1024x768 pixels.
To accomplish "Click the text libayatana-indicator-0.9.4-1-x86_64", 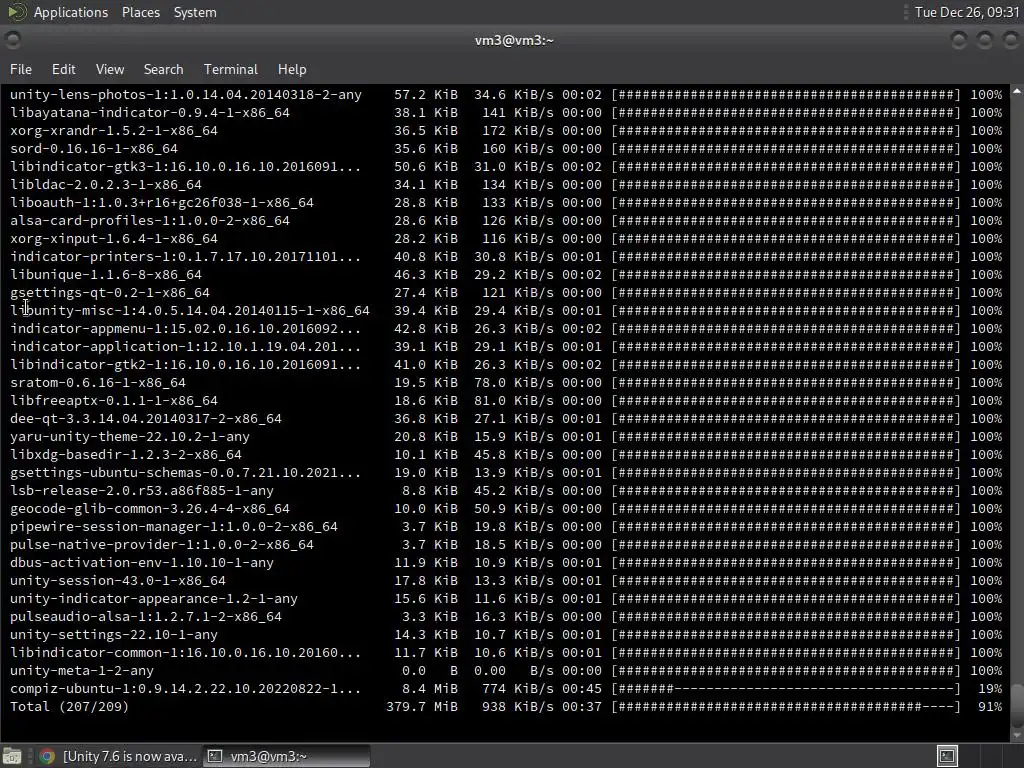I will [150, 112].
